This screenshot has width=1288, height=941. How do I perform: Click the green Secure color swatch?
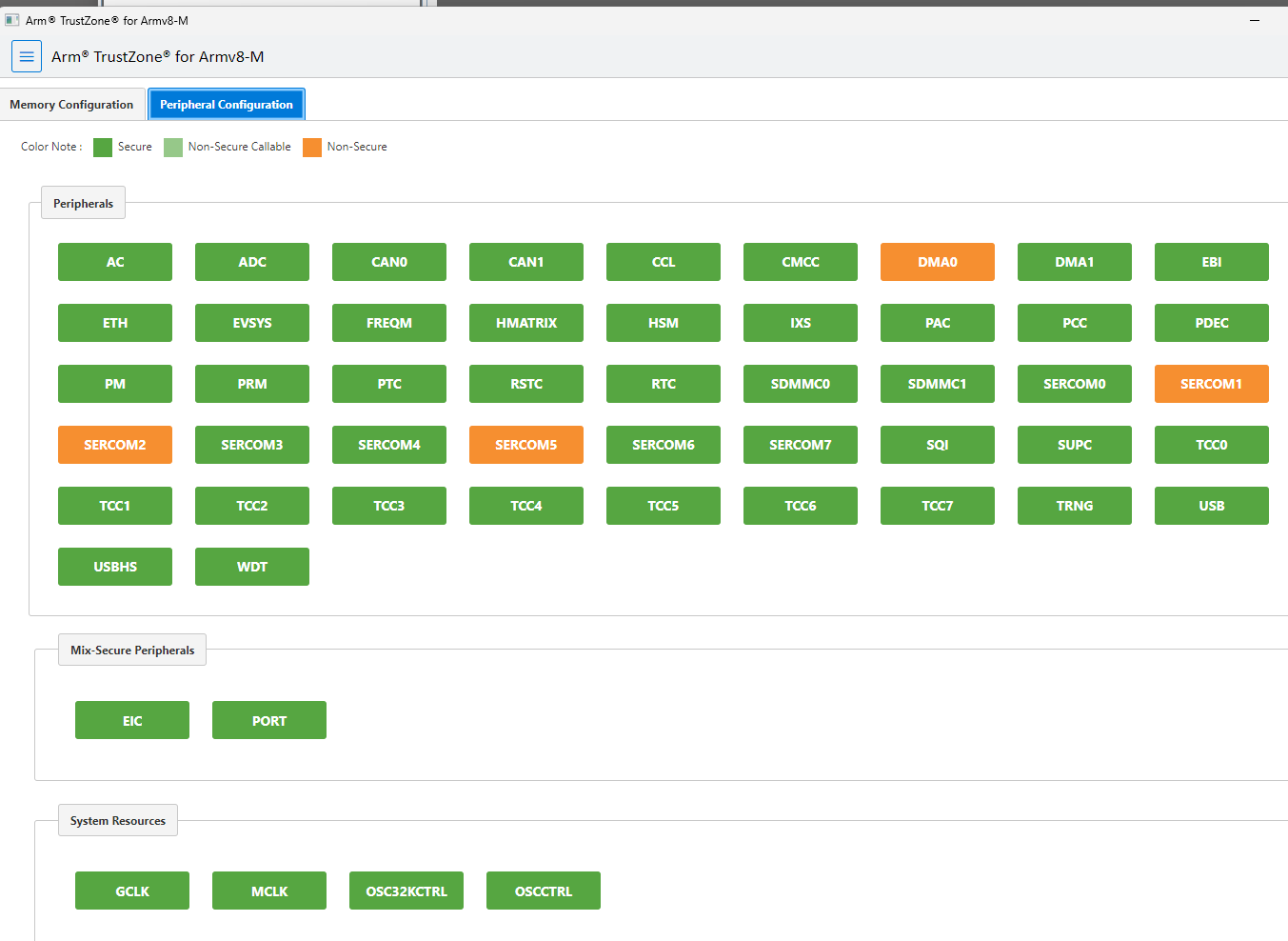(x=103, y=148)
